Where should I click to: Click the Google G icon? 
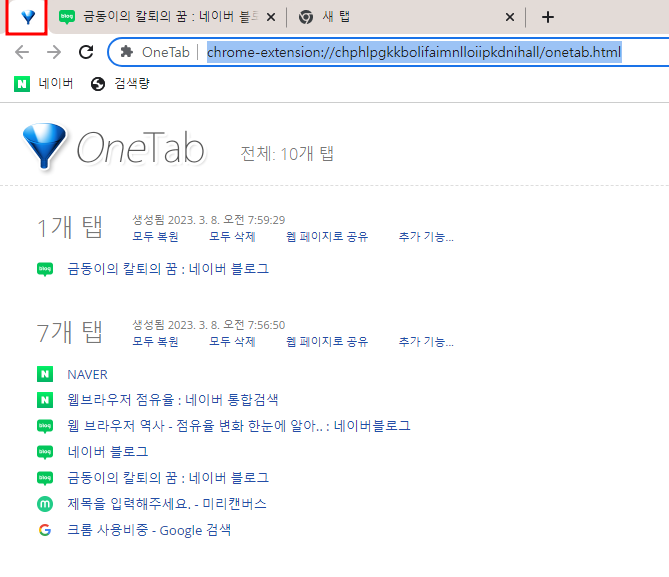pyautogui.click(x=45, y=530)
